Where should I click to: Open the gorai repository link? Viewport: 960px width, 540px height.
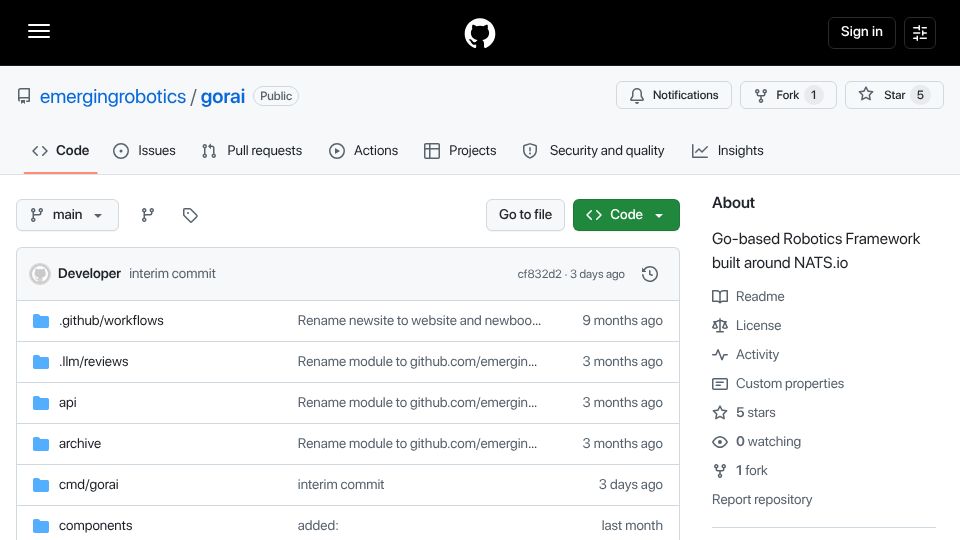[x=223, y=97]
